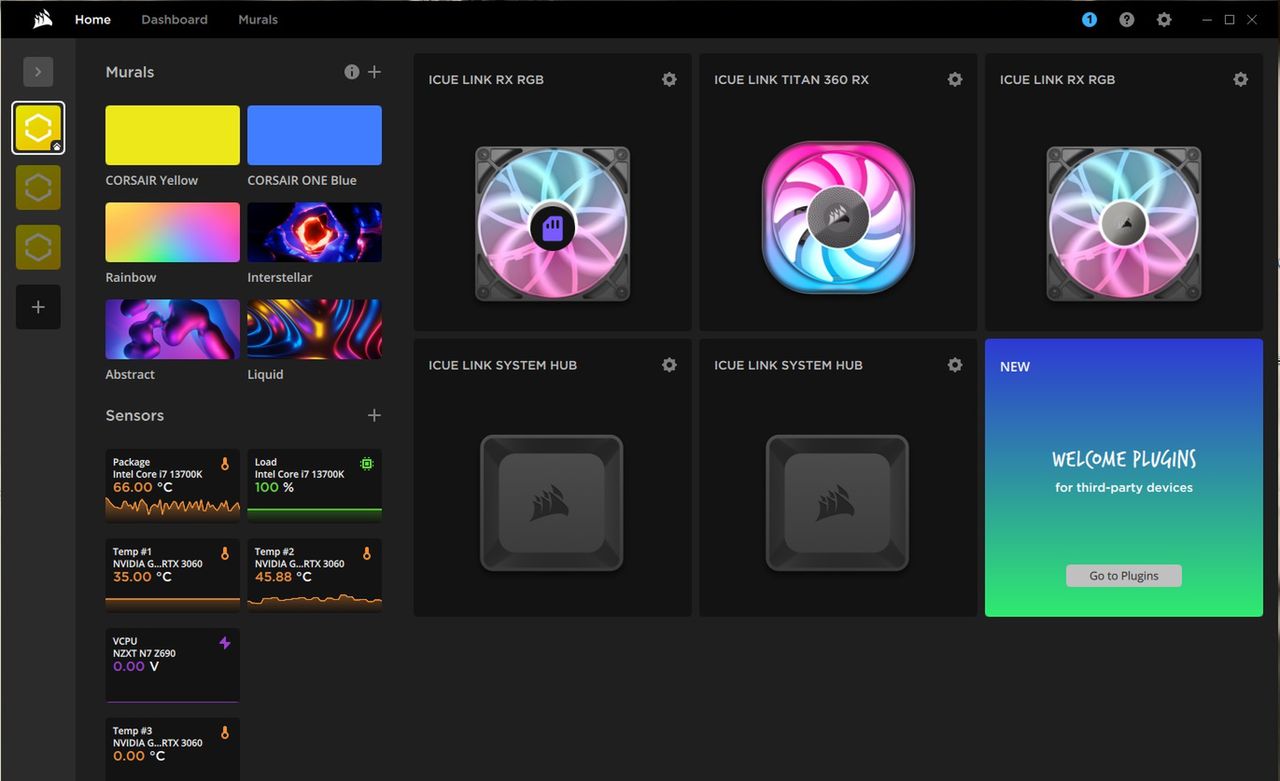1280x781 pixels.
Task: Open the Load Intel Core i7 sensor tile
Action: 314,486
